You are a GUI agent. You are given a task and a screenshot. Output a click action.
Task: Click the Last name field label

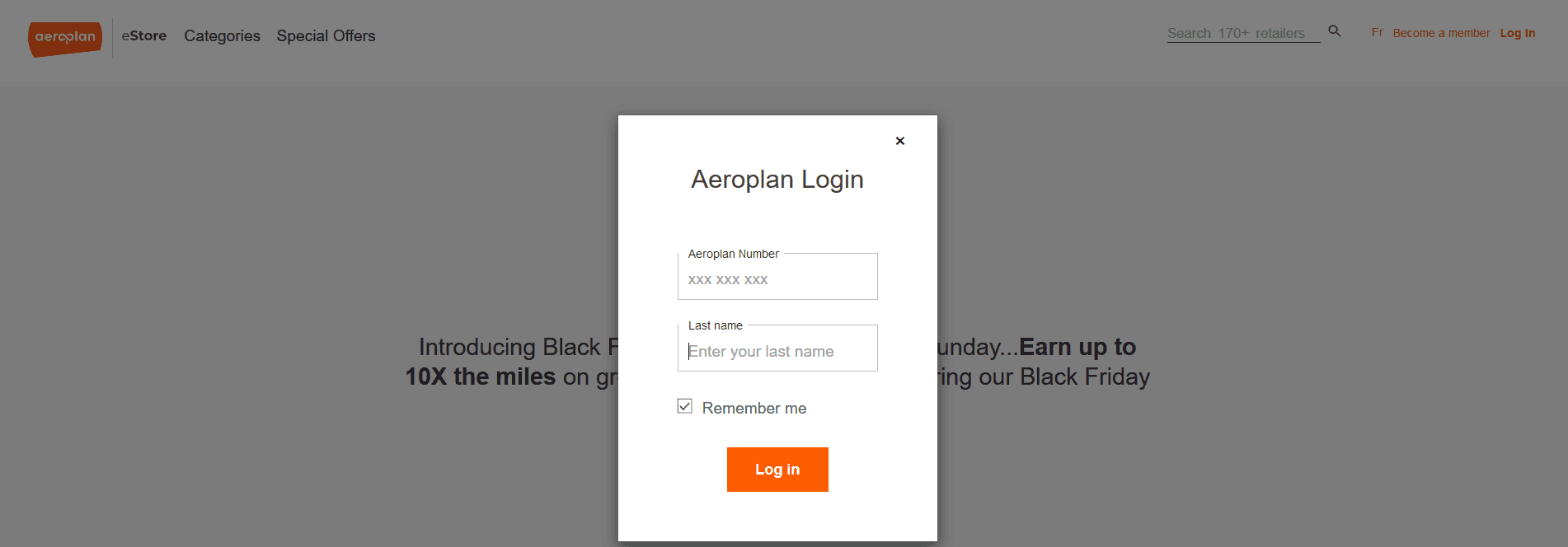coord(715,325)
